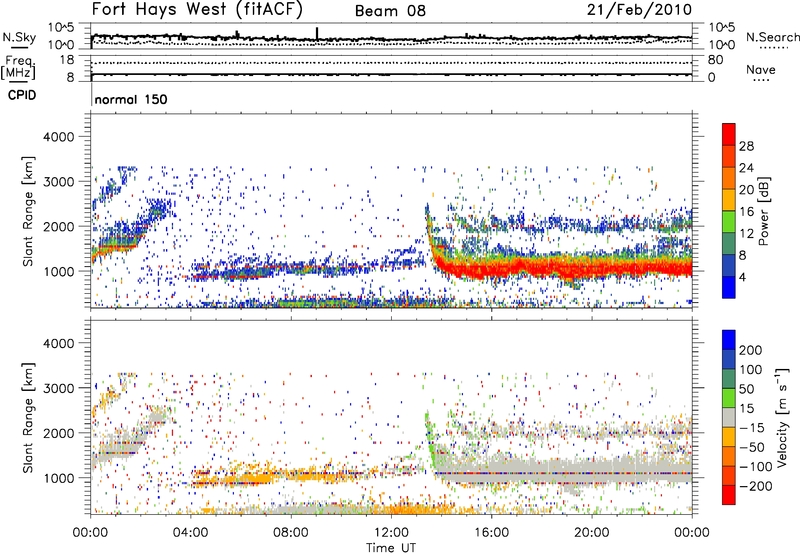Click 'Slant Range [km]' label of velocity panel
The image size is (800, 554).
(x=28, y=417)
